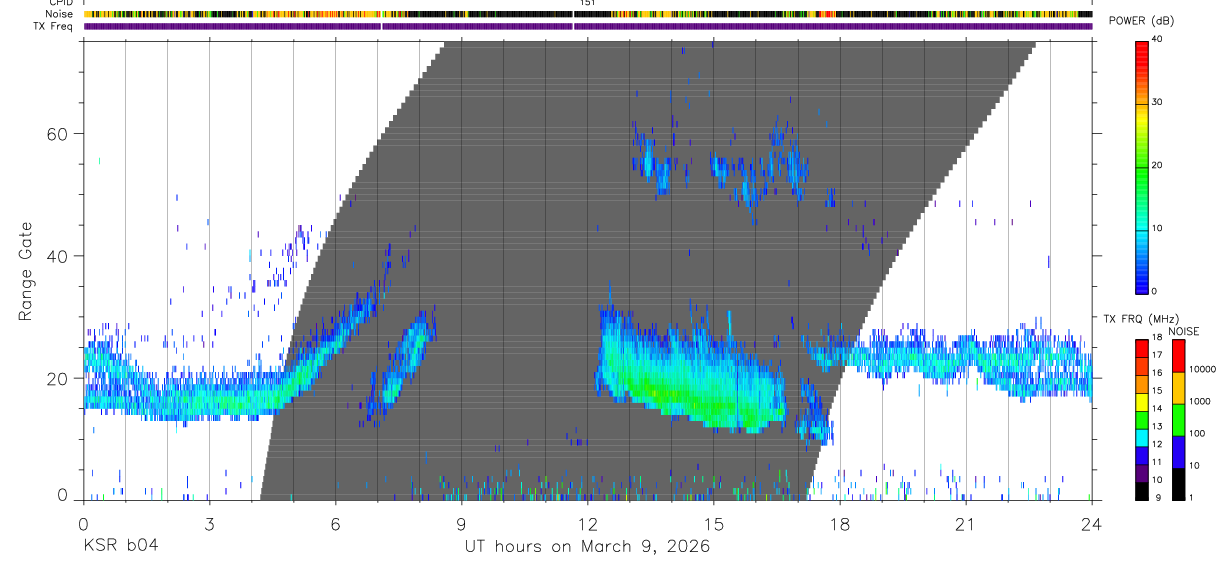
Task: Click the 24 tick on UT hours axis
Action: pyautogui.click(x=1092, y=524)
